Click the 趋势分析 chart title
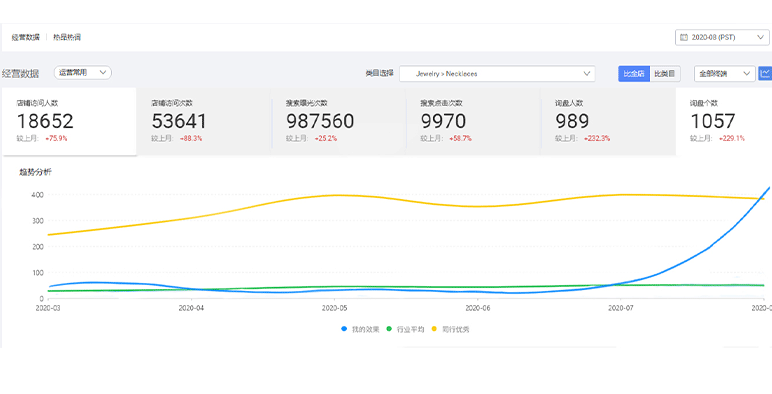 click(x=35, y=172)
